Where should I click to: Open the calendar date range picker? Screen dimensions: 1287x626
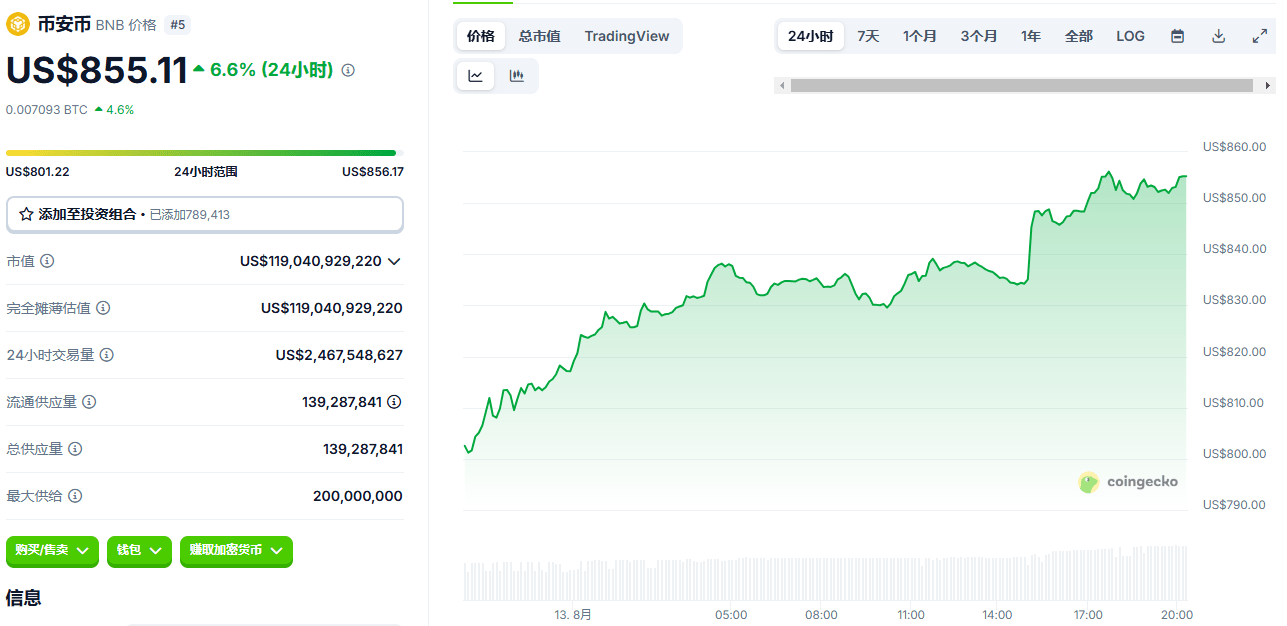[x=1178, y=36]
